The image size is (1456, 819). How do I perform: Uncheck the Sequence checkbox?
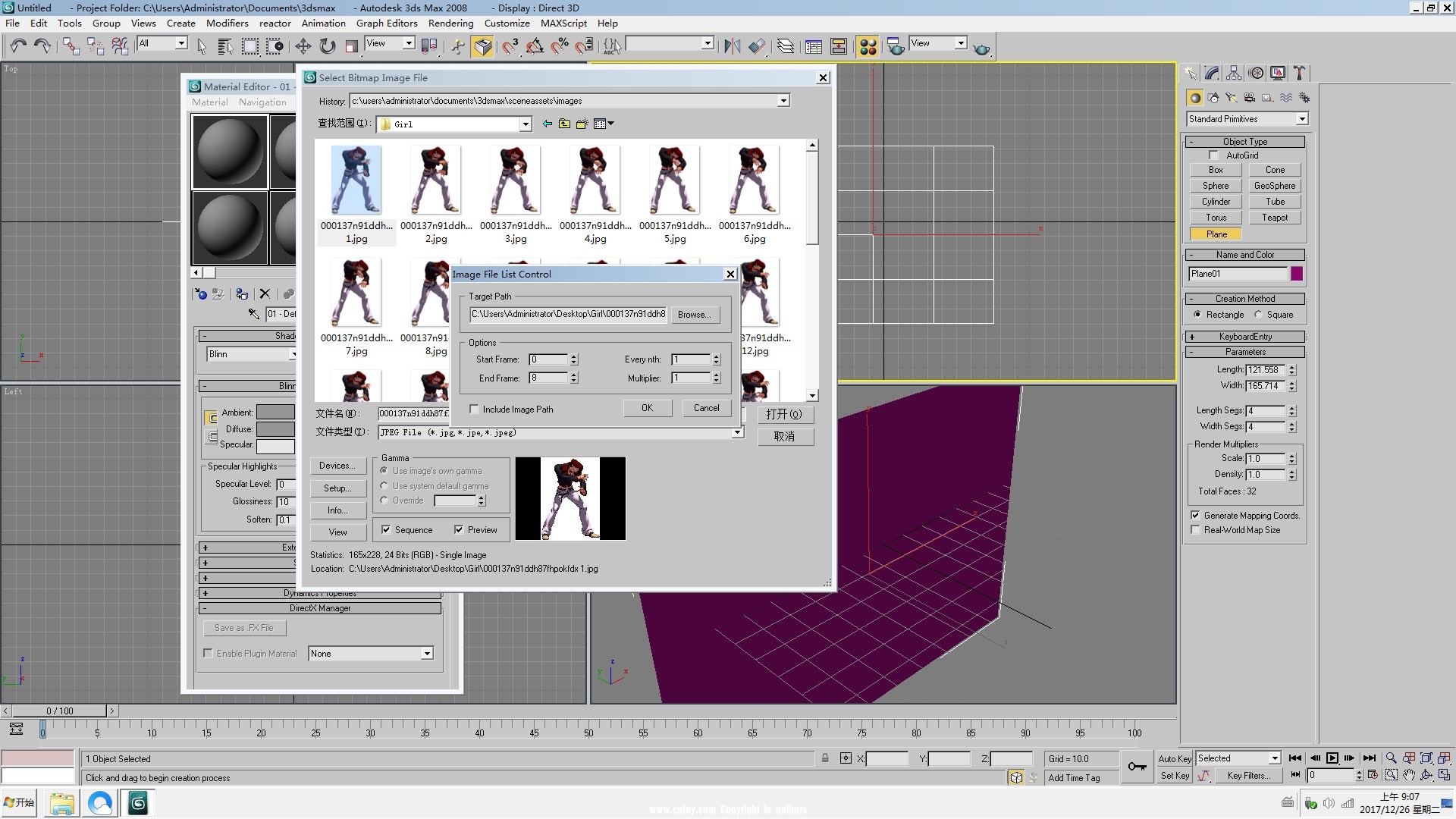click(x=386, y=529)
